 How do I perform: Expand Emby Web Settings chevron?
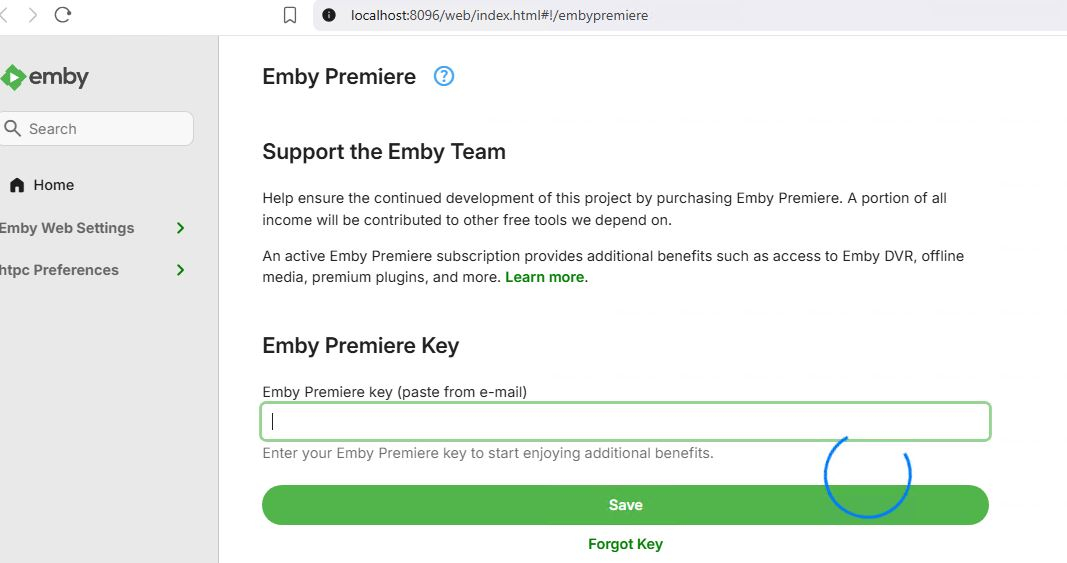pyautogui.click(x=181, y=228)
